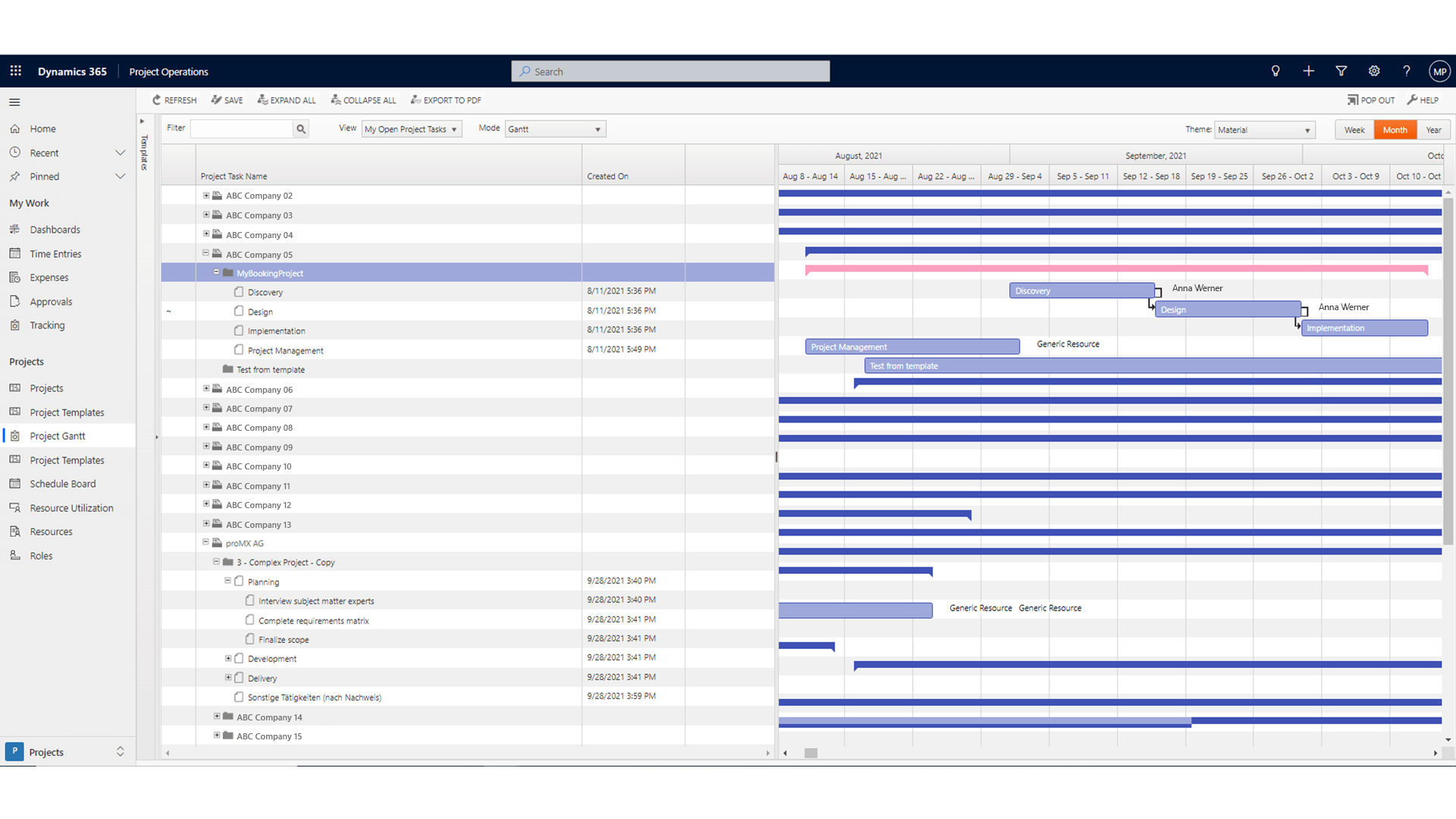
Task: Check the Discovery task checkbox
Action: [x=239, y=291]
